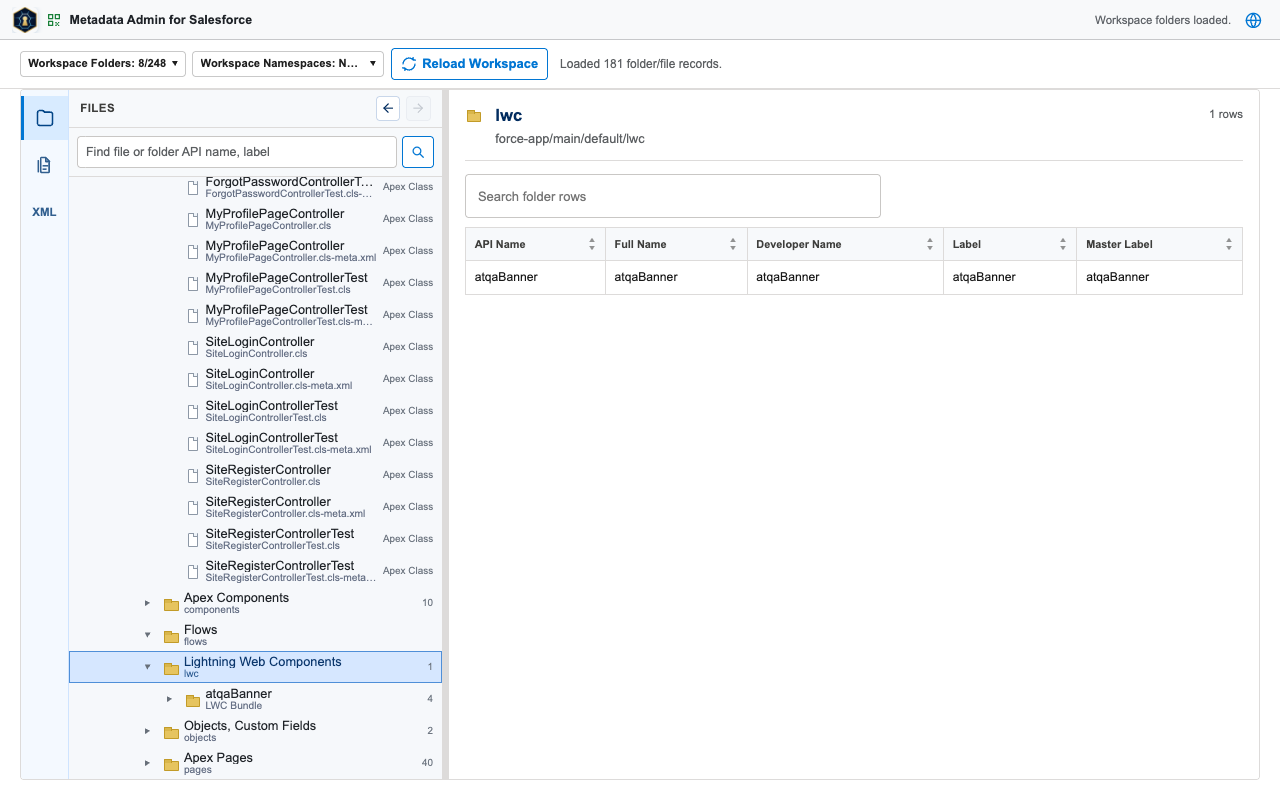The height and width of the screenshot is (800, 1280).
Task: Click file icon of SiteLoginController.cls
Action: coord(193,347)
